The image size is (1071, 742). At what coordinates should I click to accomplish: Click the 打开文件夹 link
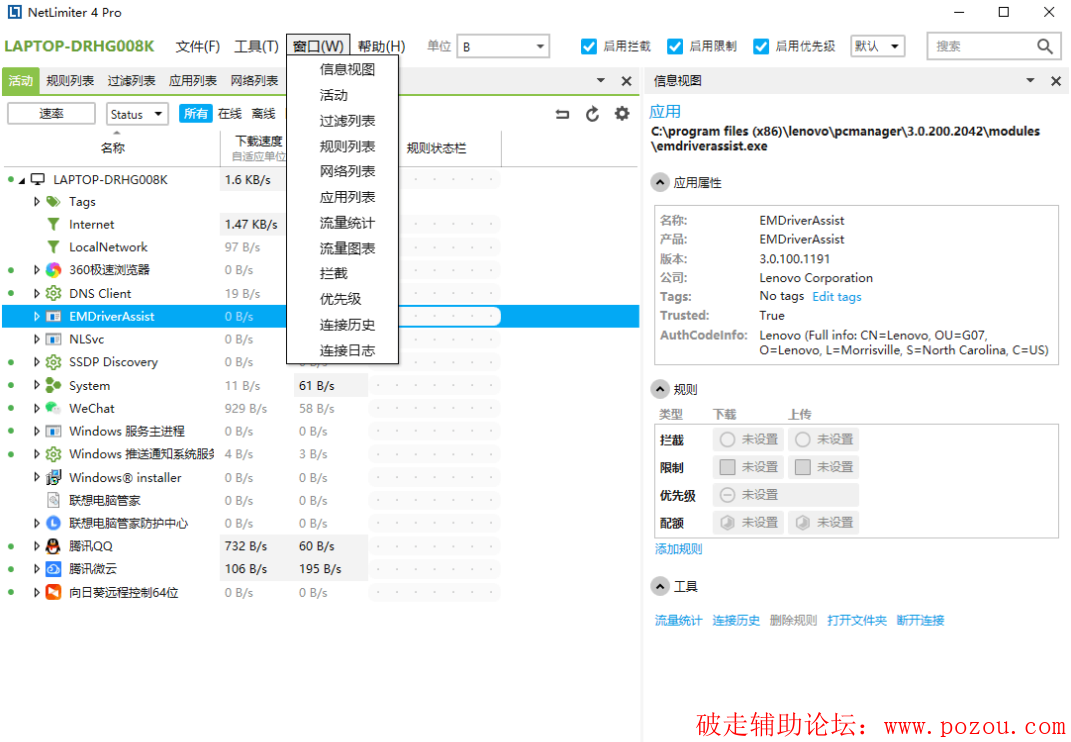click(x=857, y=620)
